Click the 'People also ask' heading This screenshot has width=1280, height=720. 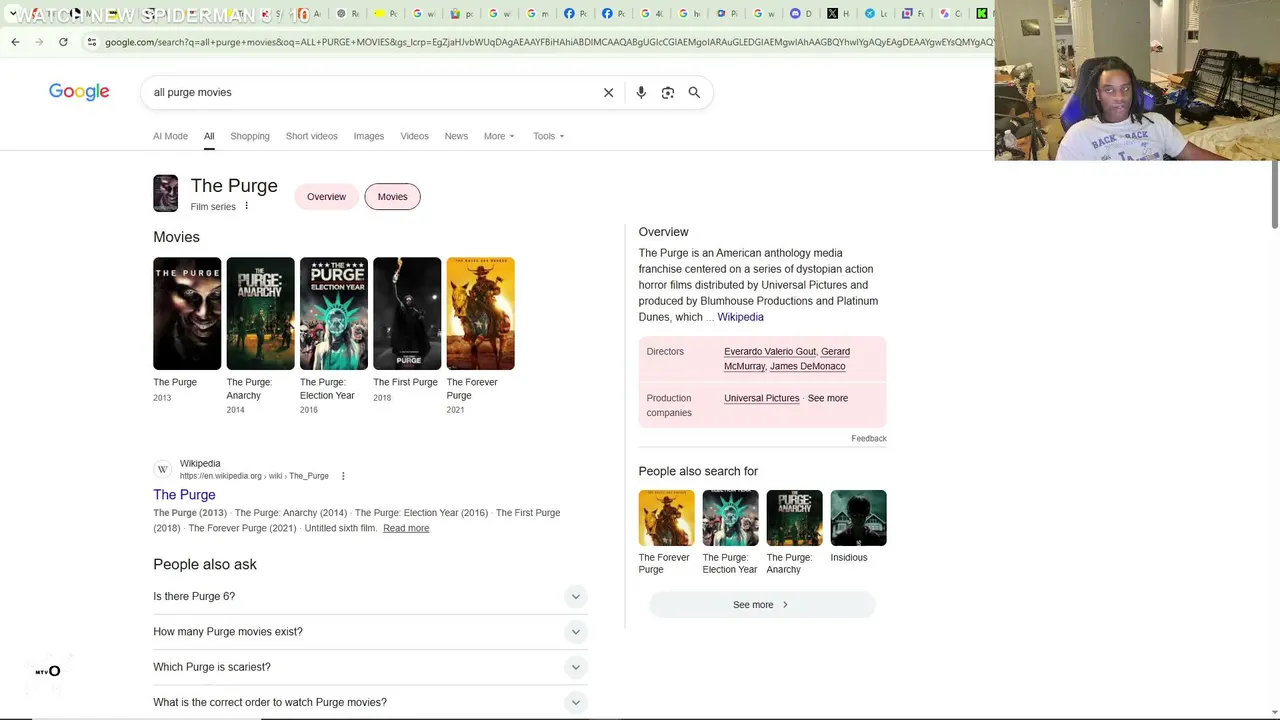click(205, 564)
